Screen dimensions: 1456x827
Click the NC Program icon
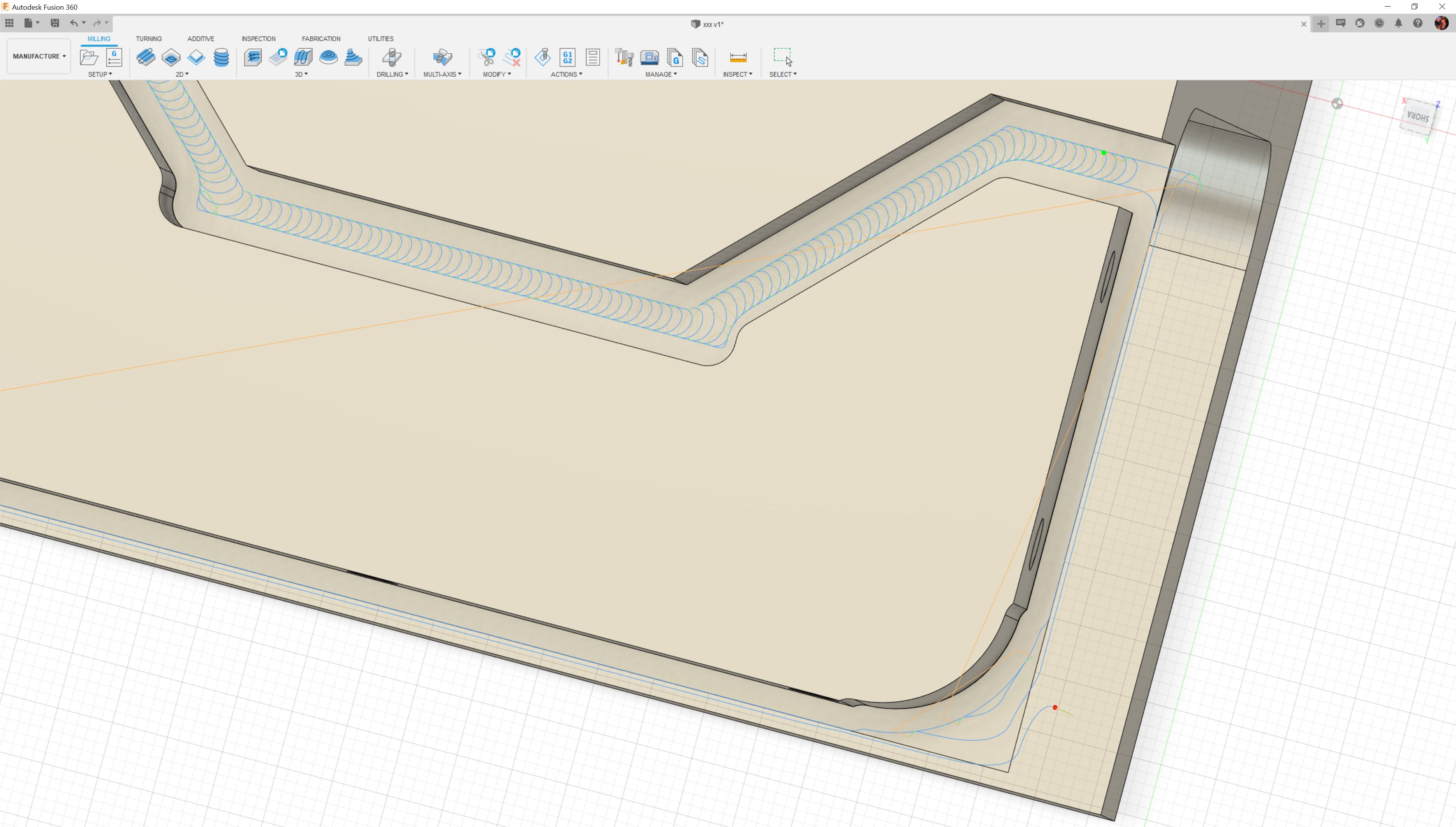tap(114, 57)
